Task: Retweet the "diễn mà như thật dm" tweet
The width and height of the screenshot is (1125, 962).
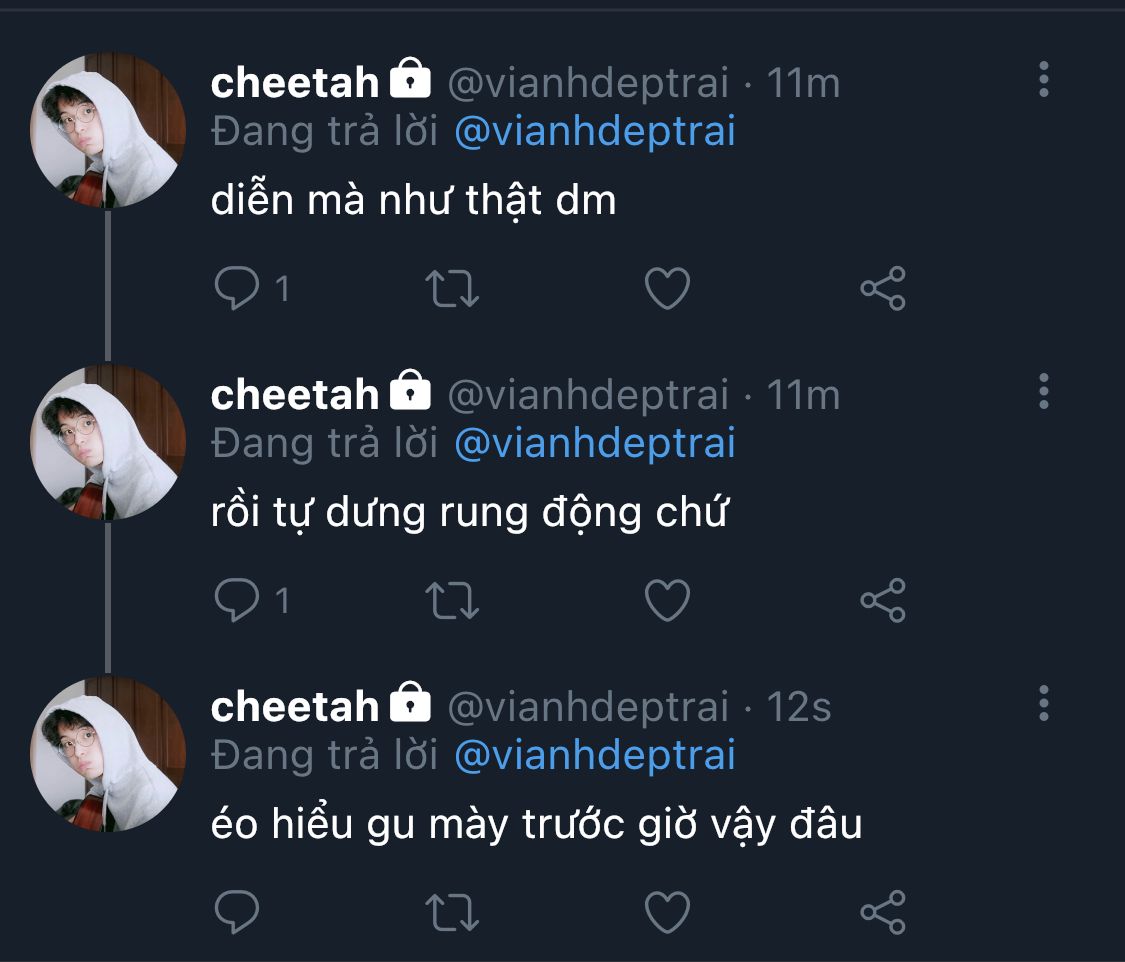Action: [x=452, y=288]
